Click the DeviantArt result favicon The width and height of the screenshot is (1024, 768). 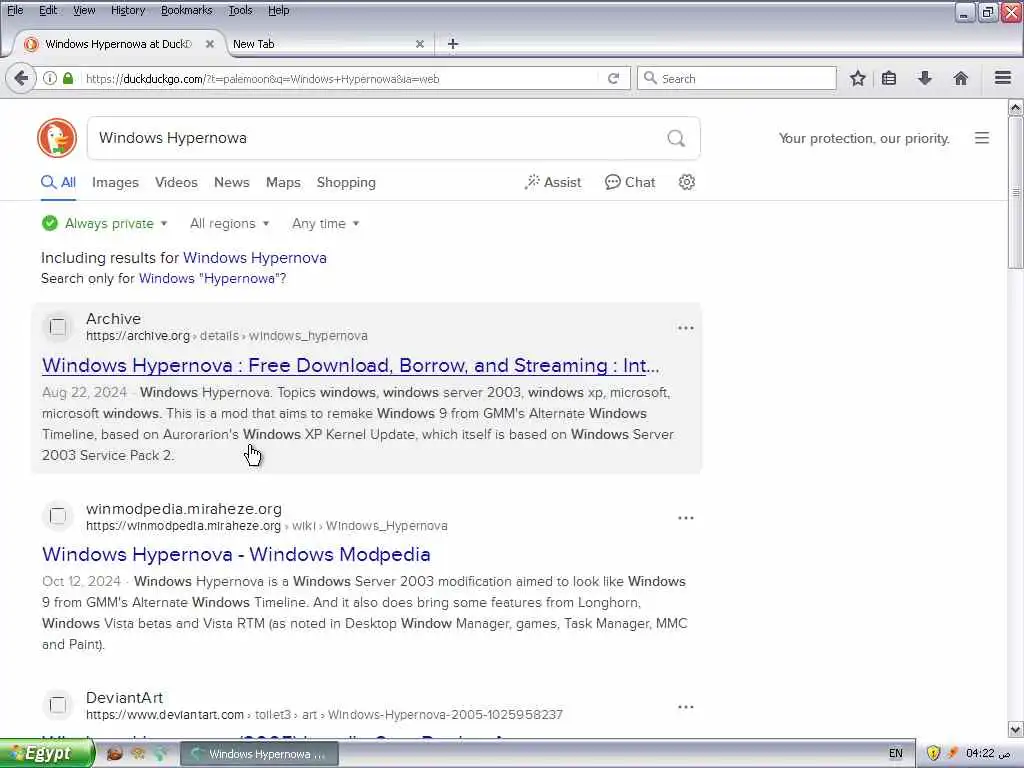(57, 705)
